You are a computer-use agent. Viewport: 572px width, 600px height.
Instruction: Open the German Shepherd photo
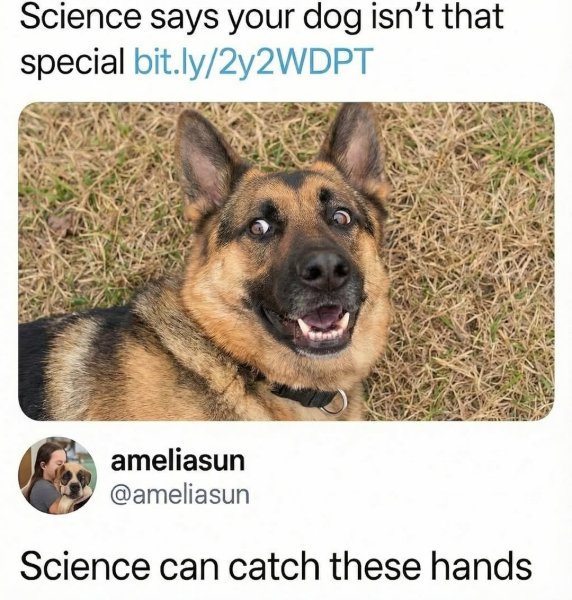coord(286,261)
